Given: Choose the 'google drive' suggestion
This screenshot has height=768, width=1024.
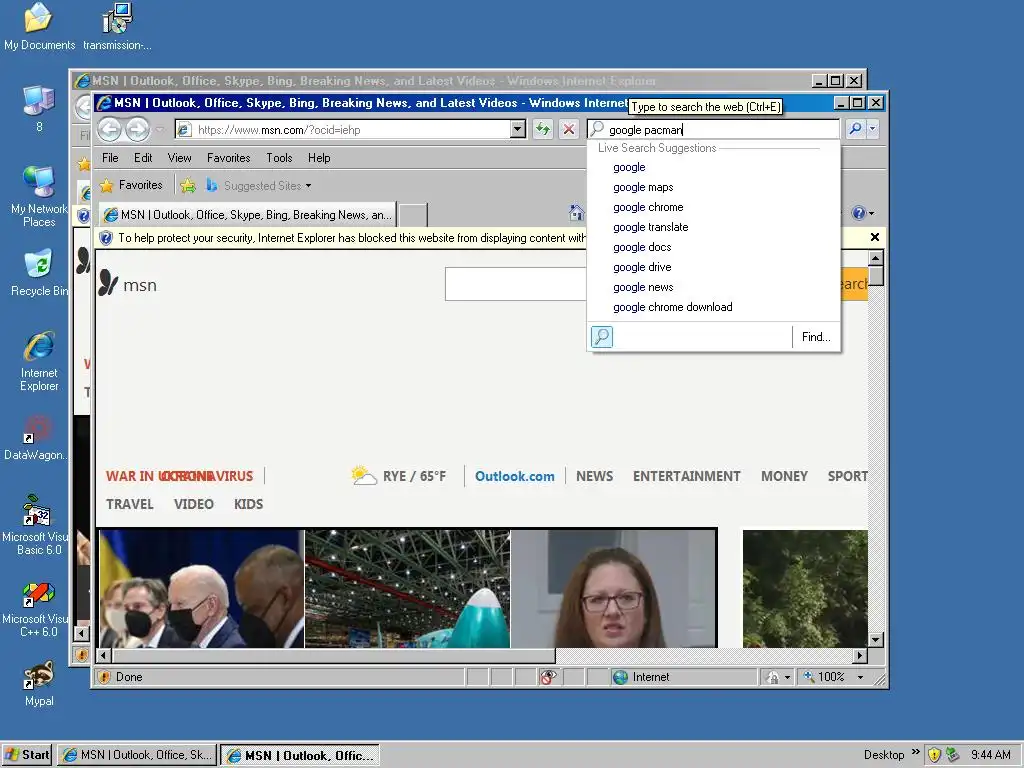Looking at the screenshot, I should click(x=642, y=267).
